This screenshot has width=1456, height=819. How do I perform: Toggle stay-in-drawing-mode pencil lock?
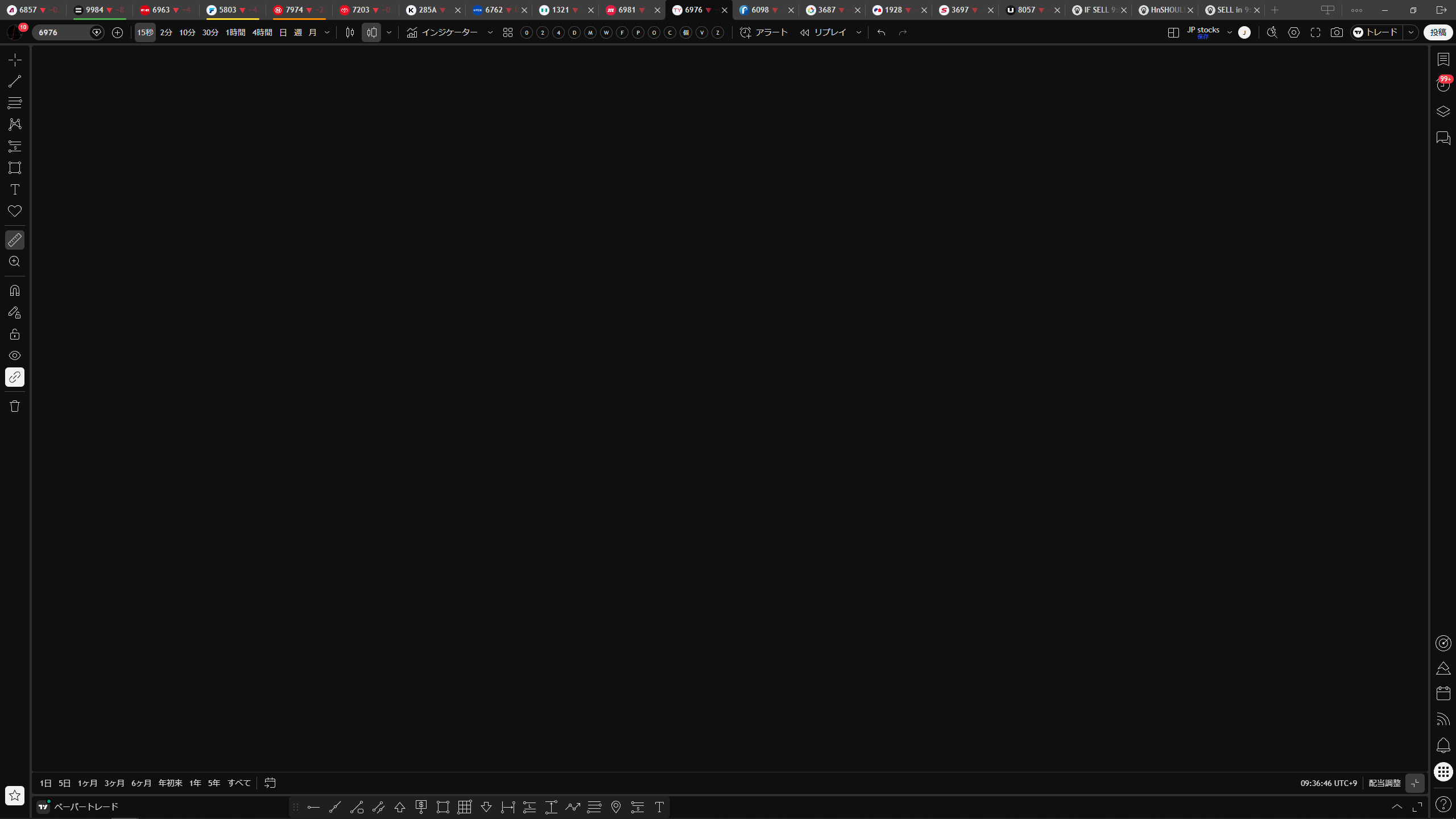[15, 312]
